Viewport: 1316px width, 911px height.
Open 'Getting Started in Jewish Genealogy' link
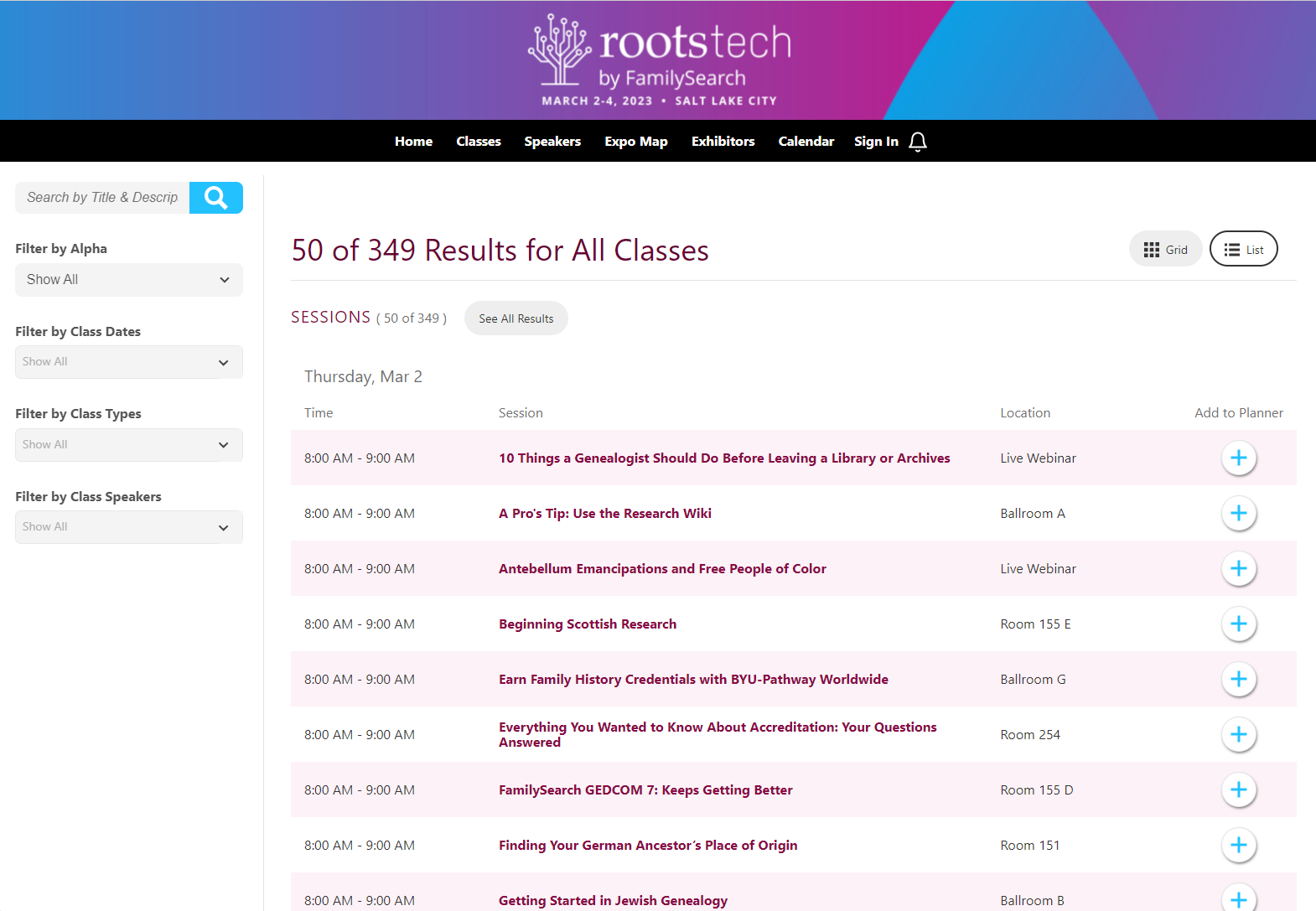click(613, 901)
